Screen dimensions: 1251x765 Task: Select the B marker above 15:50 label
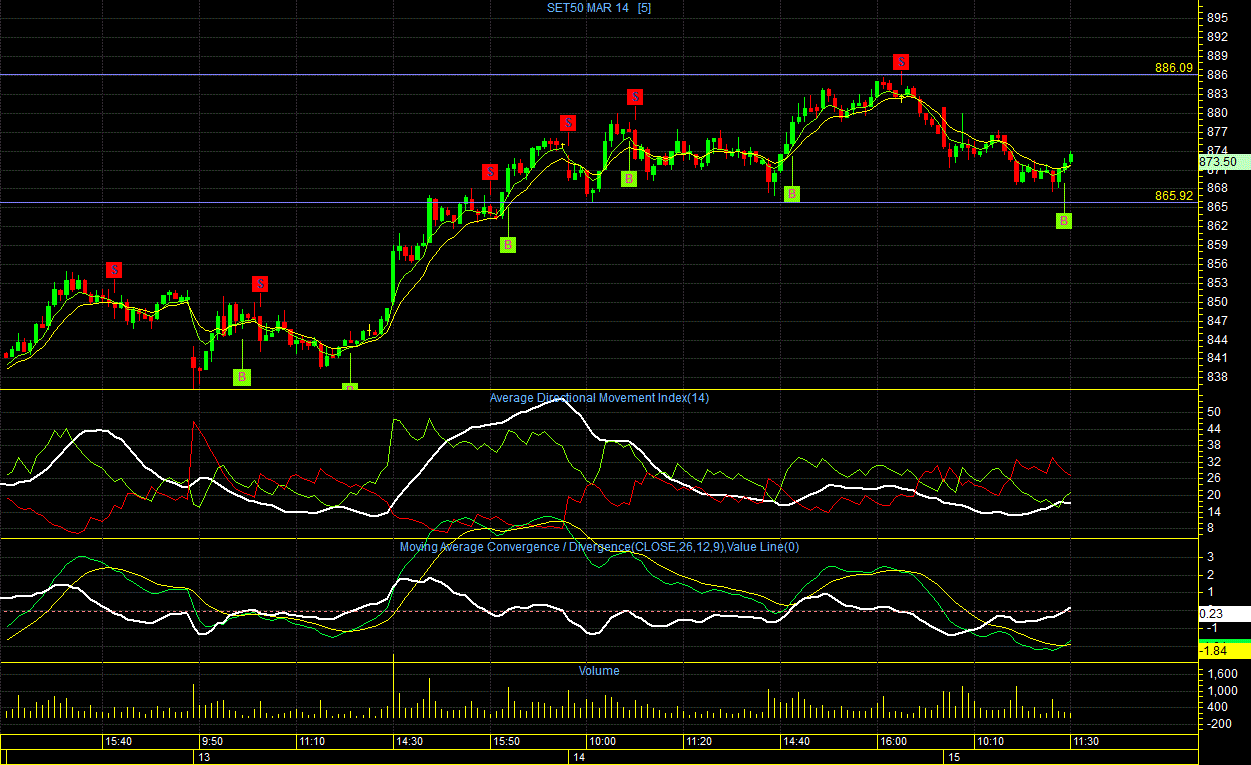coord(508,244)
